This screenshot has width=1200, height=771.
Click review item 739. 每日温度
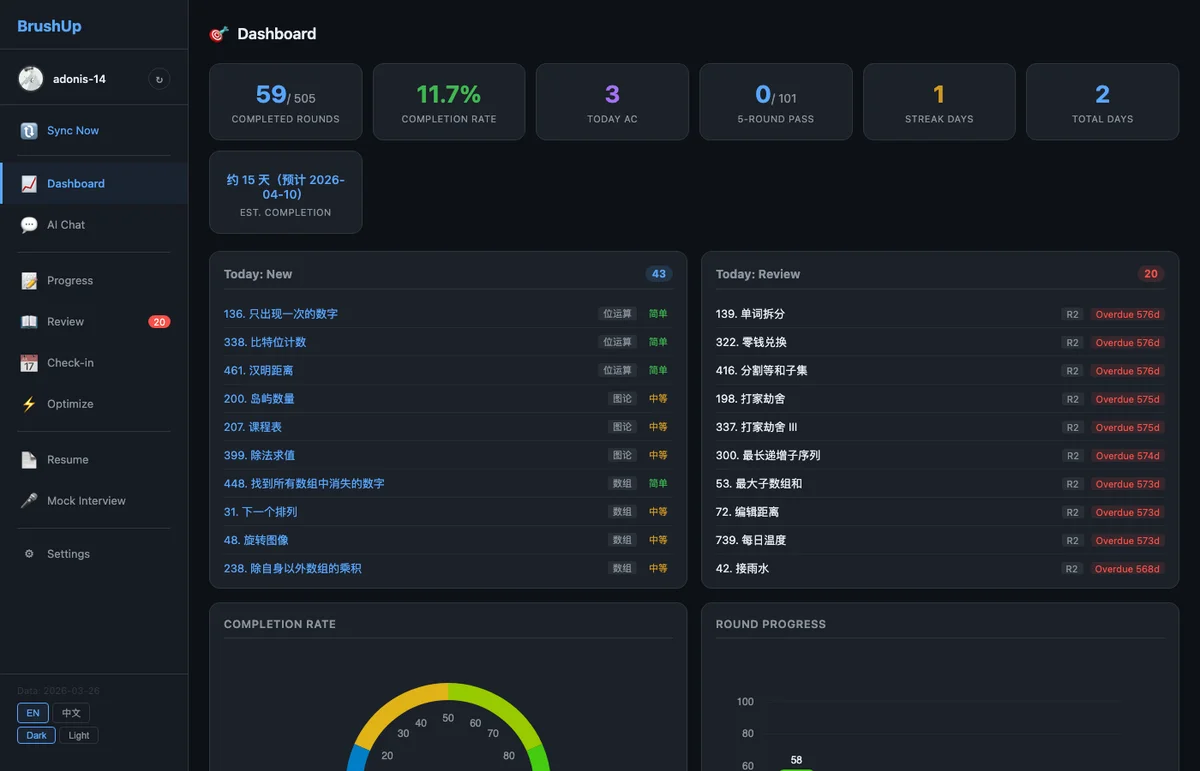751,540
